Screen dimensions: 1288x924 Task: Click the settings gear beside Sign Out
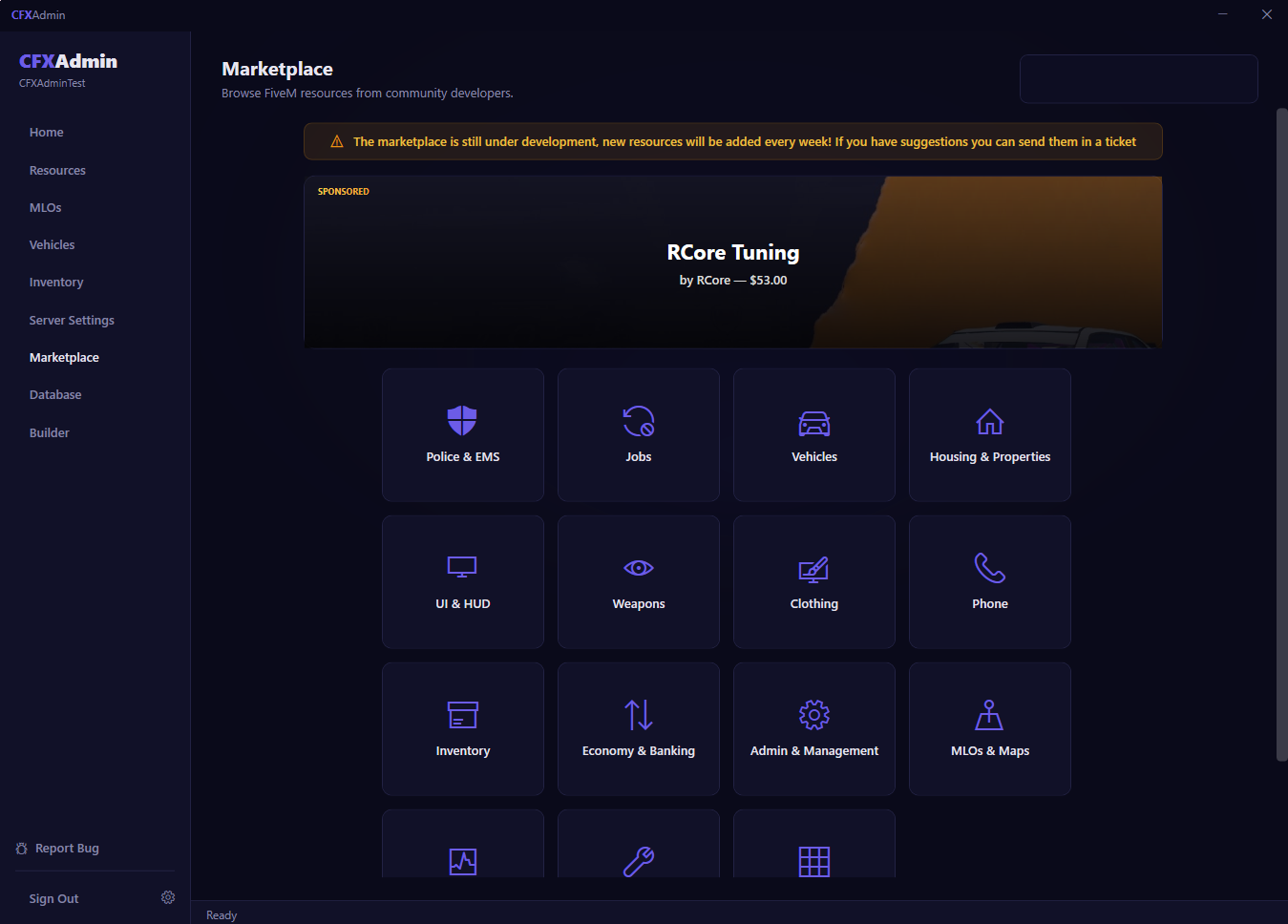(168, 897)
